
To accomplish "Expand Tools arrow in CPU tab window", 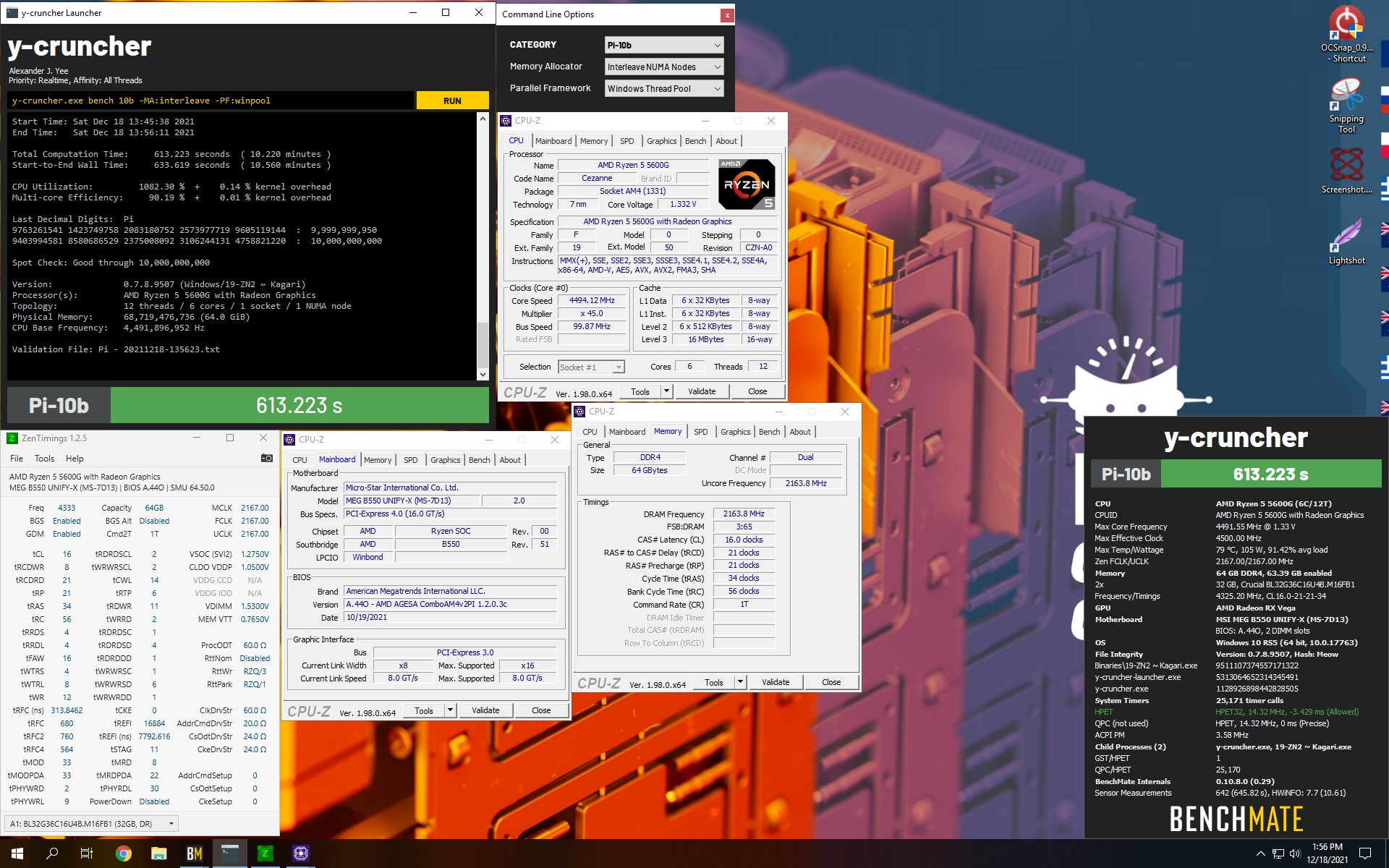I will (666, 391).
